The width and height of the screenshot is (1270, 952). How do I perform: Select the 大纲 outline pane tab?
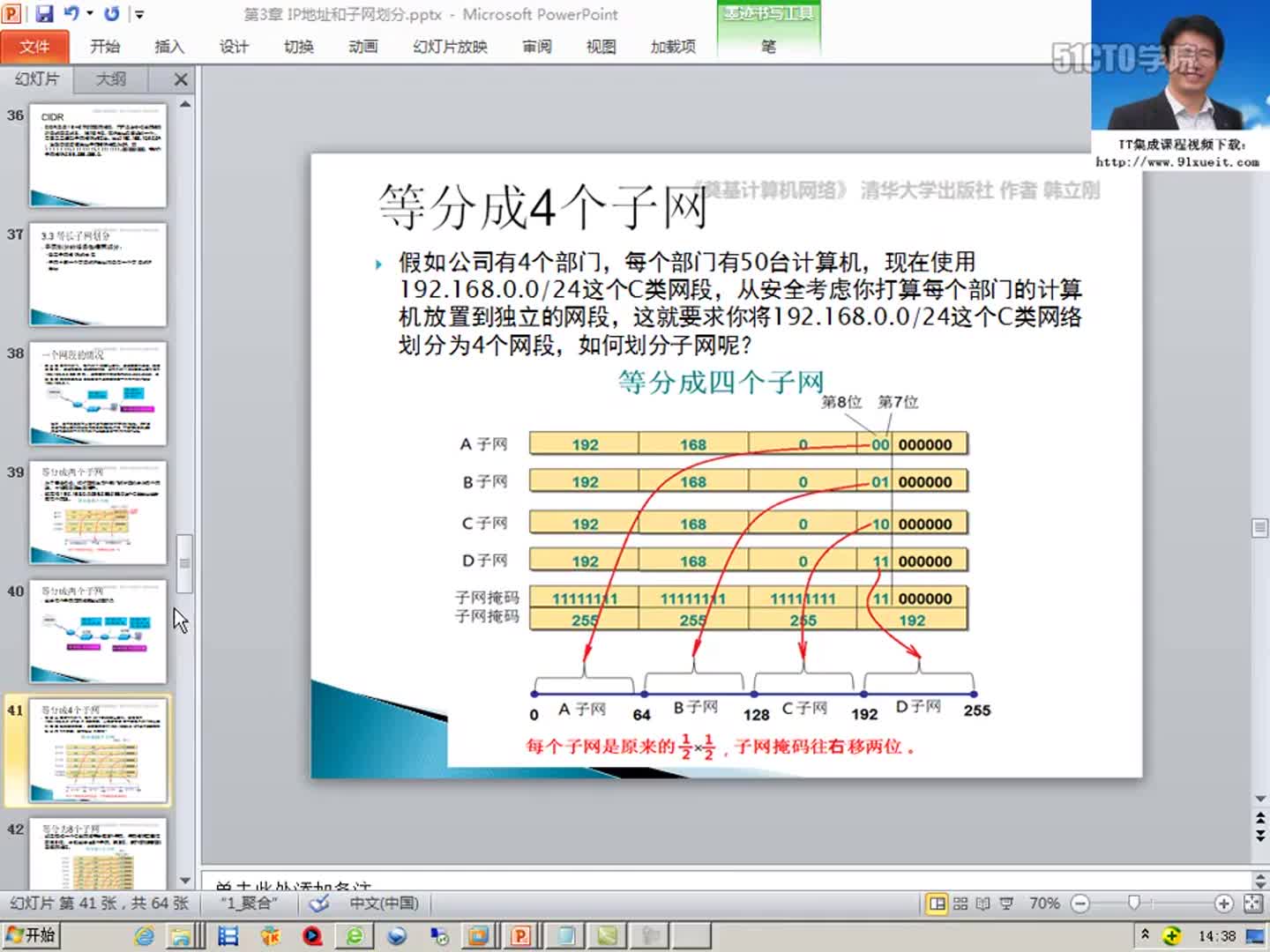[111, 79]
